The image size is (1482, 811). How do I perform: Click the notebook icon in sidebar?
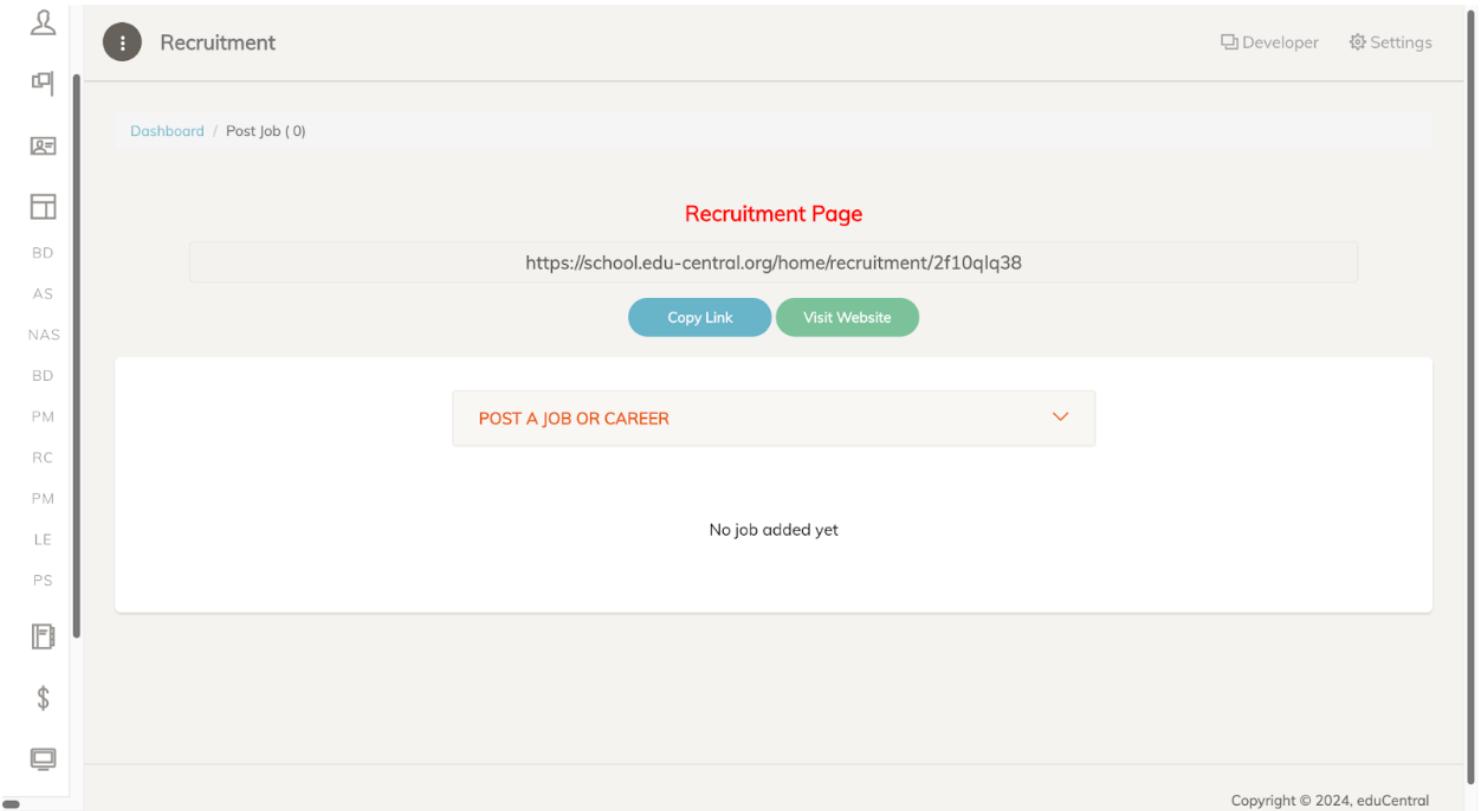point(43,637)
